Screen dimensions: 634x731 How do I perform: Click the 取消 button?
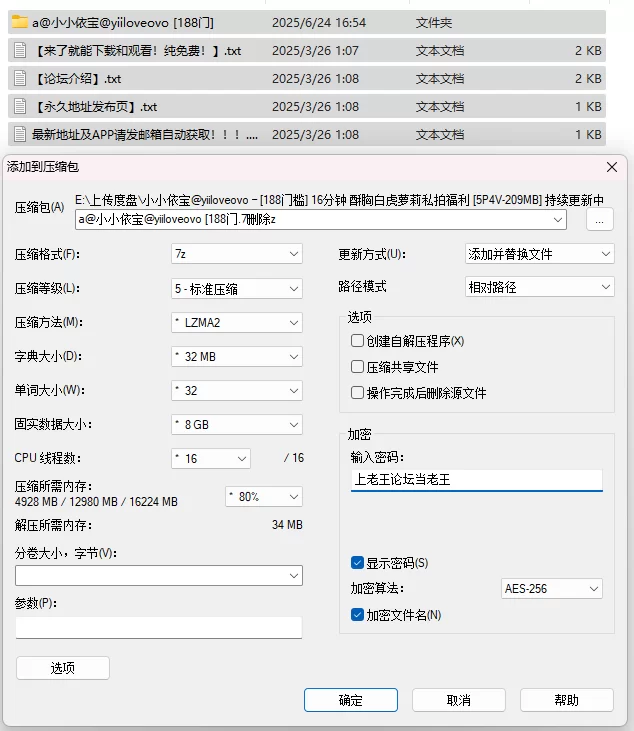[459, 700]
